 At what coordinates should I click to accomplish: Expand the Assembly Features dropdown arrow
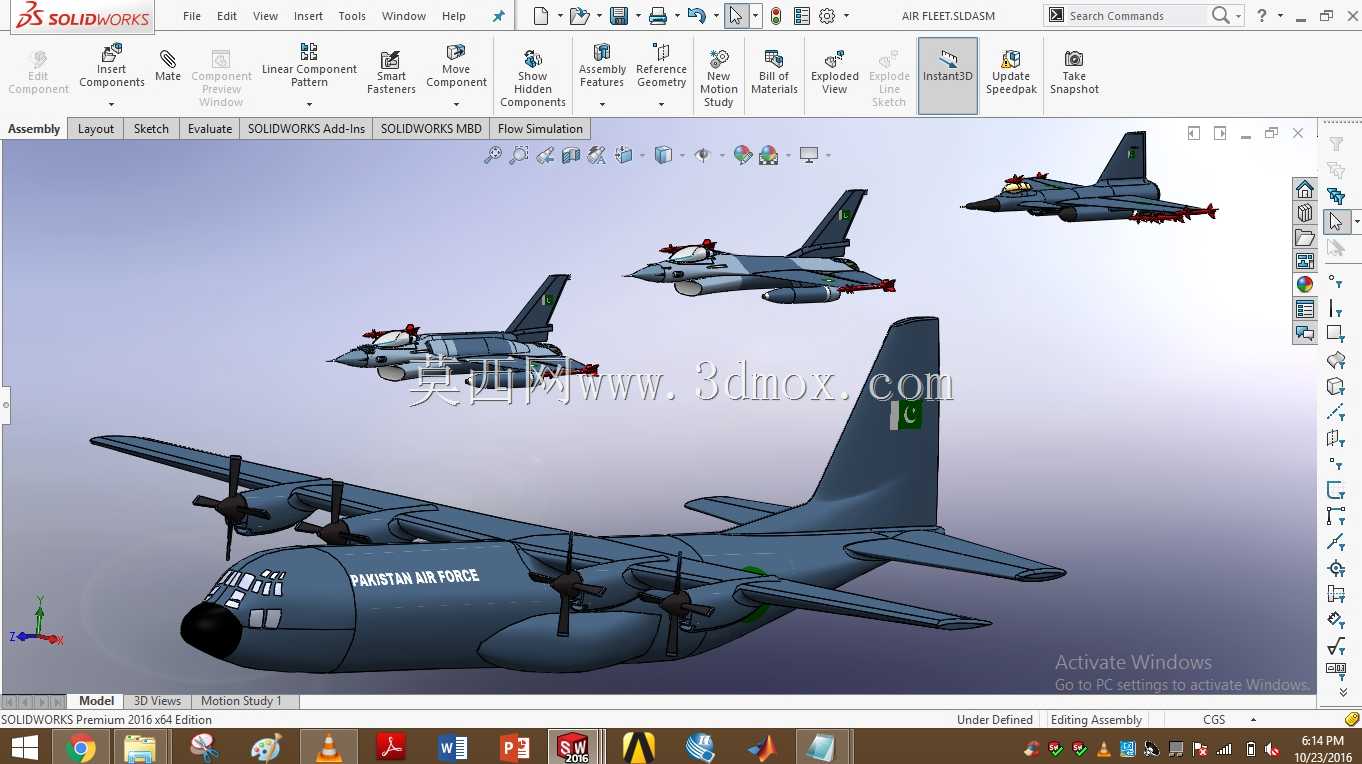(602, 104)
